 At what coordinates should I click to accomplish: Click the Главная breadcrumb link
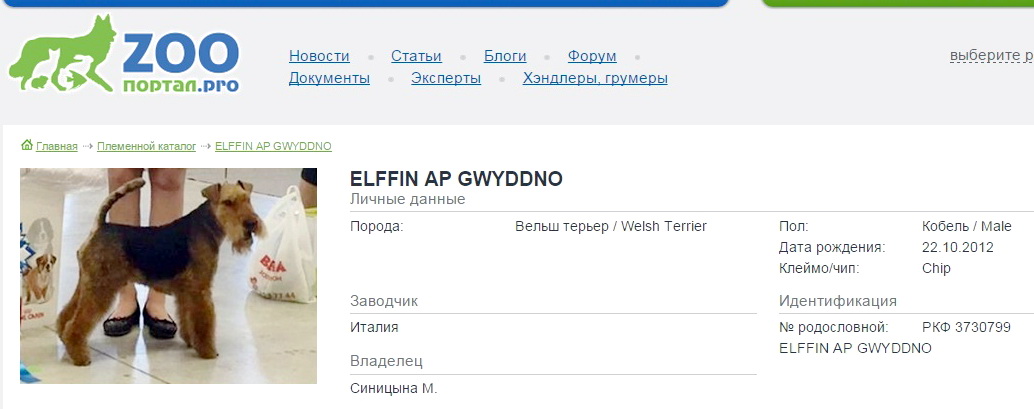[57, 146]
